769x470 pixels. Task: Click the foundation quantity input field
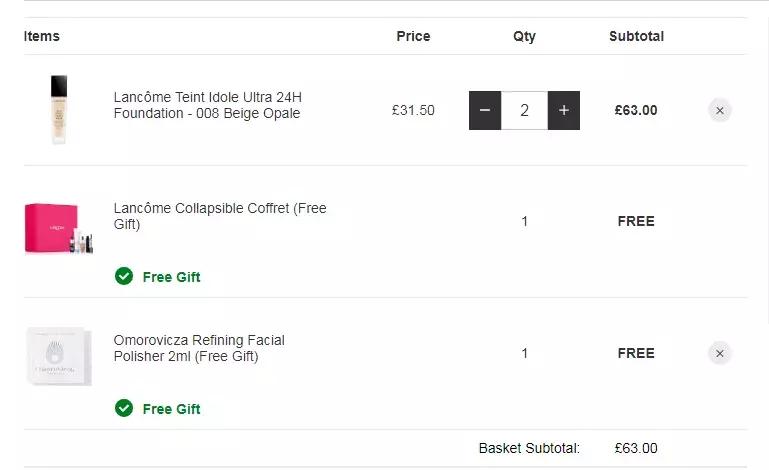pos(524,110)
